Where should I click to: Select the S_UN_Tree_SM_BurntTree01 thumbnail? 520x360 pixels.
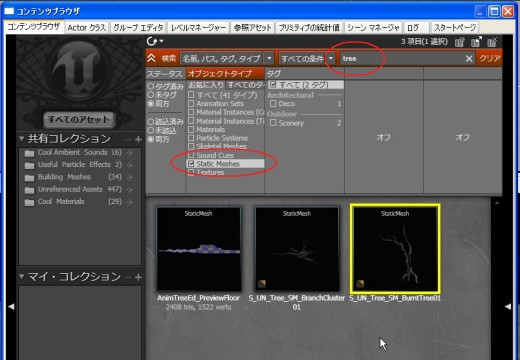pos(395,249)
